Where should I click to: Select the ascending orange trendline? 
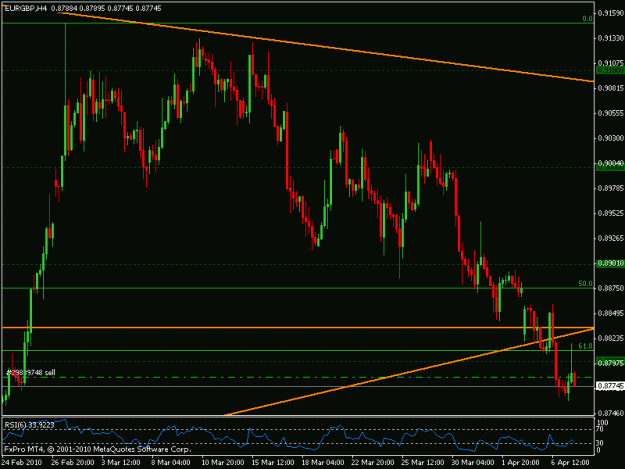(x=409, y=371)
